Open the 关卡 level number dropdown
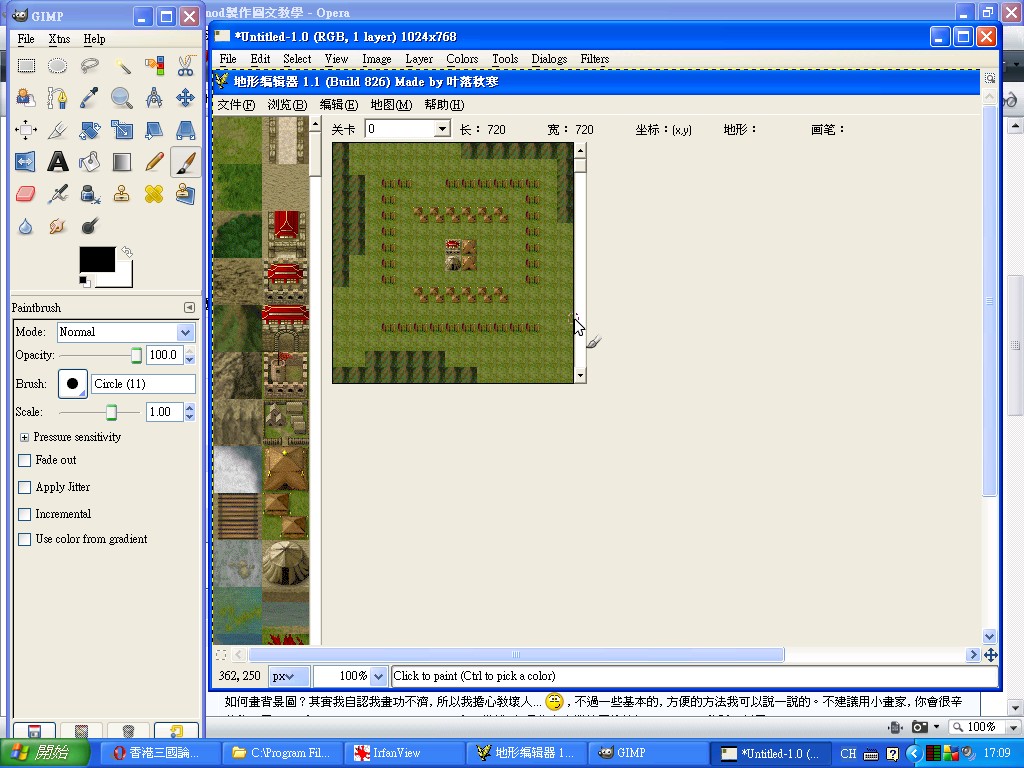The image size is (1024, 768). coord(442,129)
